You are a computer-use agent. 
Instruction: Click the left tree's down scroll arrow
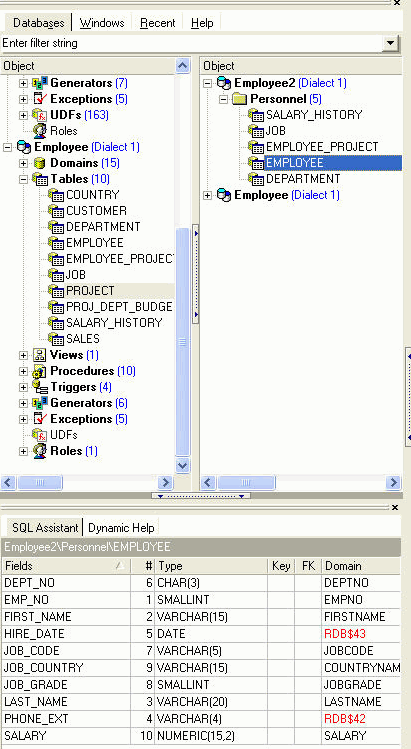pos(183,465)
